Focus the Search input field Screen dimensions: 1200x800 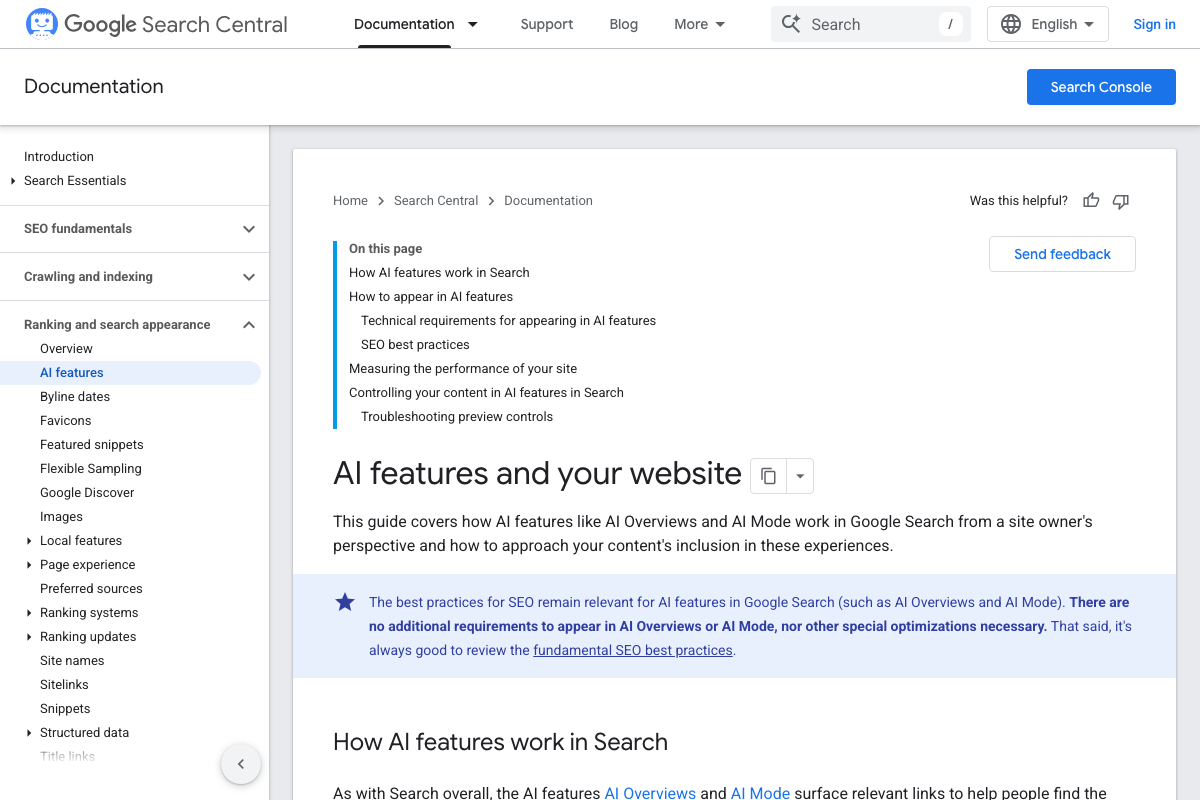[x=871, y=24]
